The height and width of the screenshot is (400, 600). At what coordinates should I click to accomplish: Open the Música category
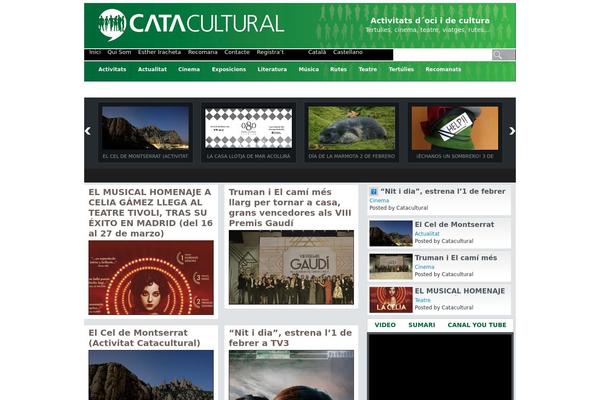pos(309,69)
